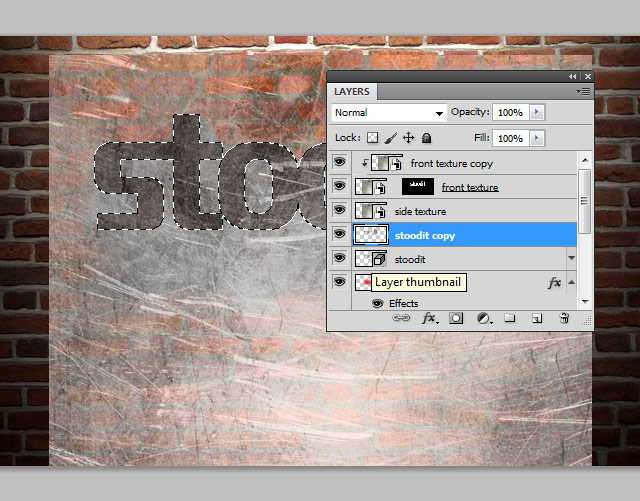This screenshot has width=640, height=501.
Task: Click delete layer trash icon
Action: click(x=564, y=318)
